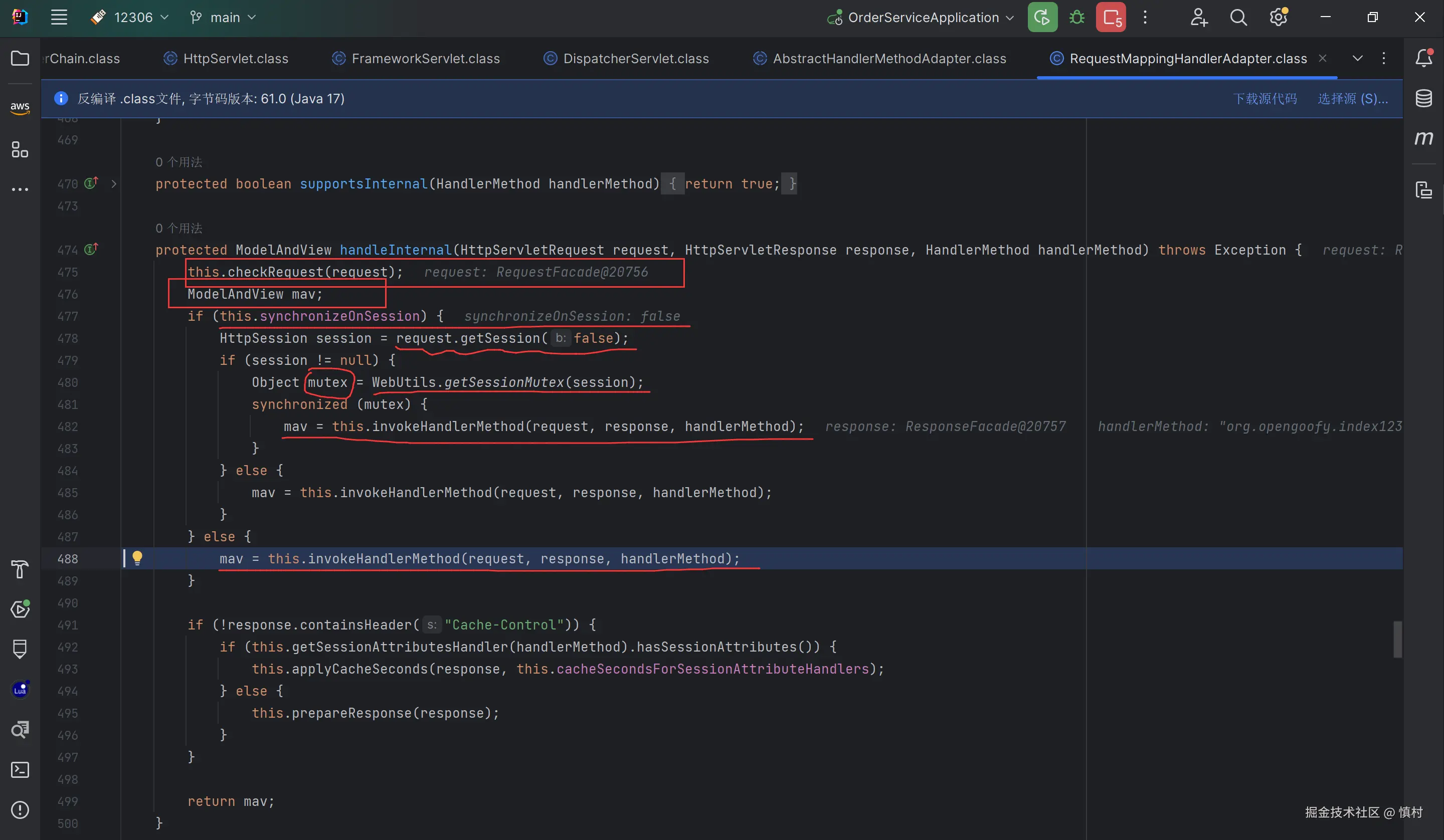The width and height of the screenshot is (1444, 840).
Task: Switch to HttpServlet.class tab
Action: pos(235,59)
